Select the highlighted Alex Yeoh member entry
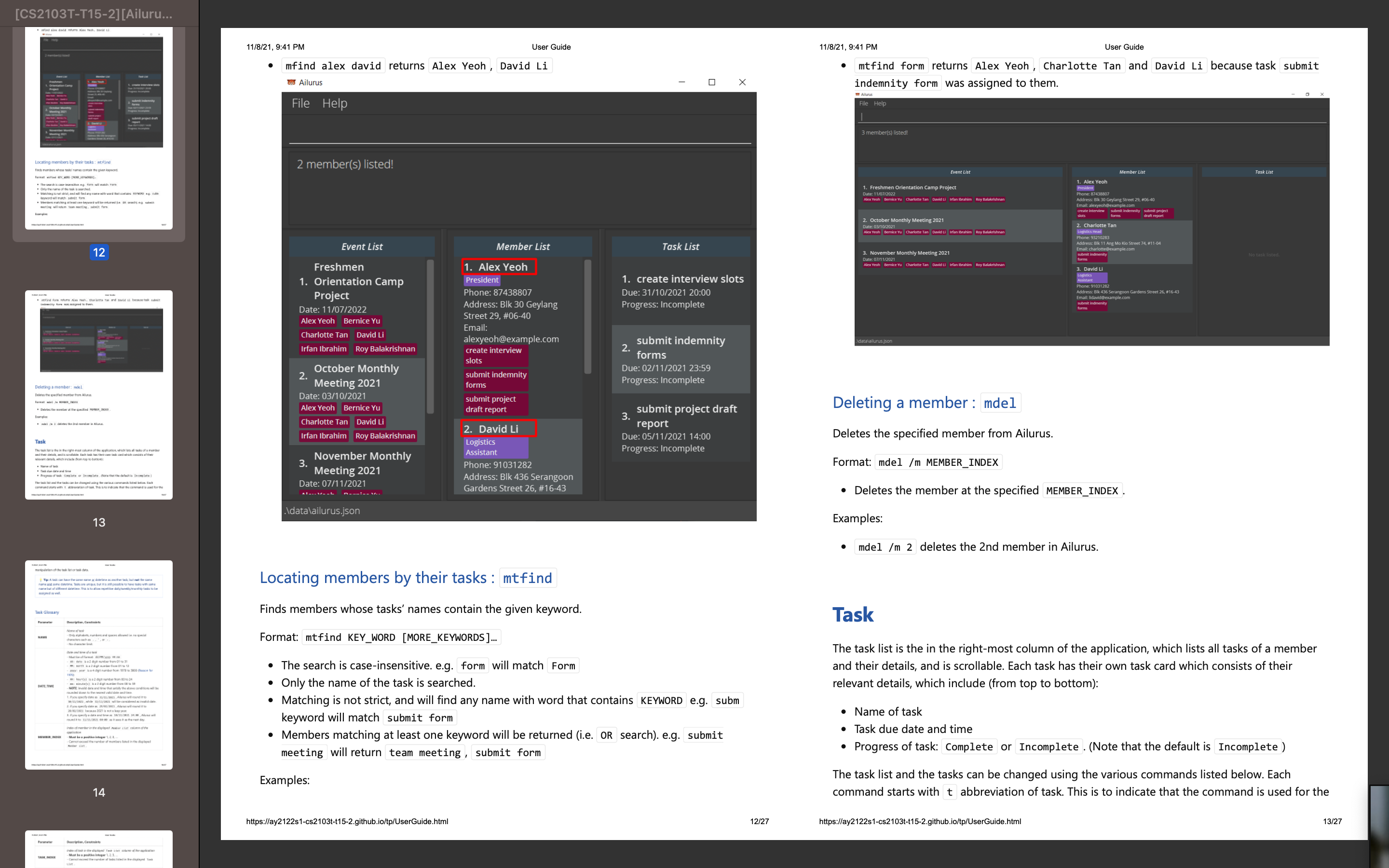1389x868 pixels. pos(498,267)
